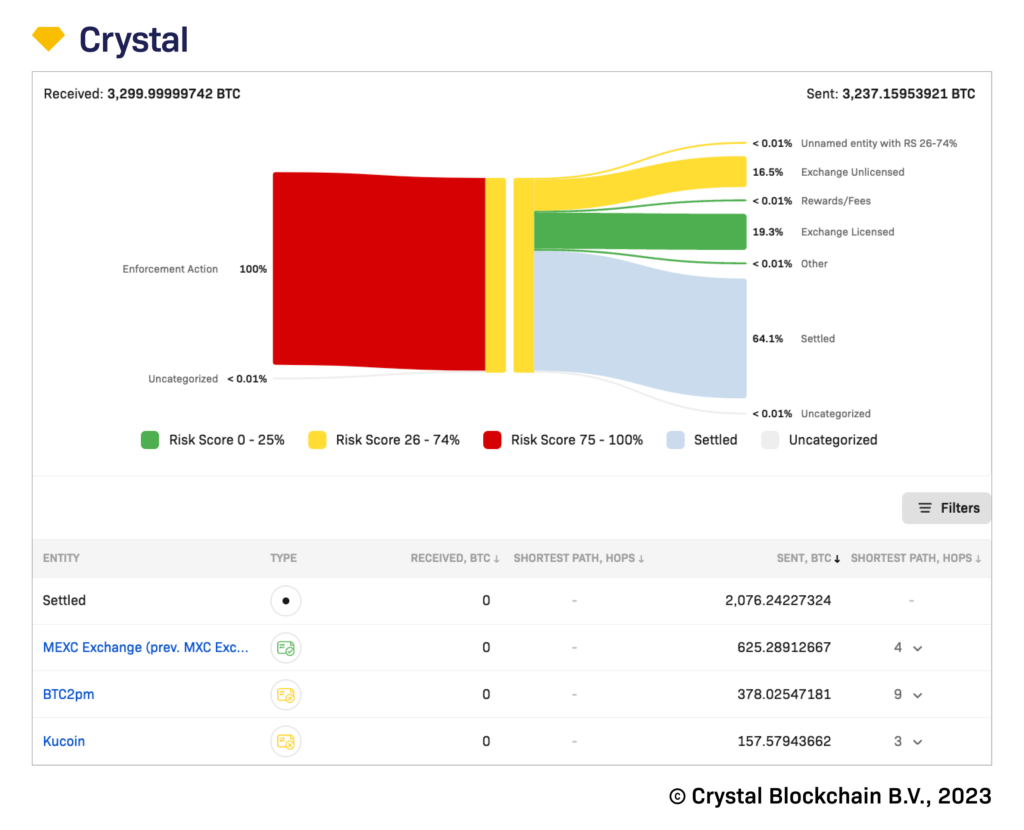The width and height of the screenshot is (1024, 830).
Task: Click the green Exchange Licensed flow band
Action: pos(640,232)
